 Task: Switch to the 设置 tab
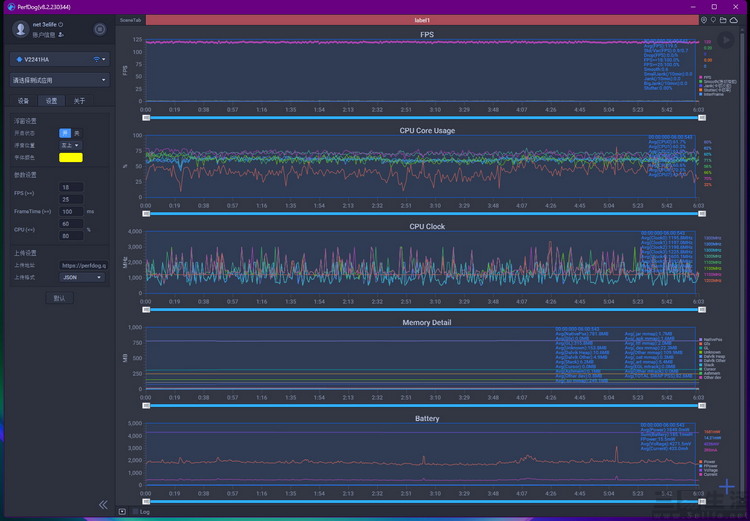52,100
